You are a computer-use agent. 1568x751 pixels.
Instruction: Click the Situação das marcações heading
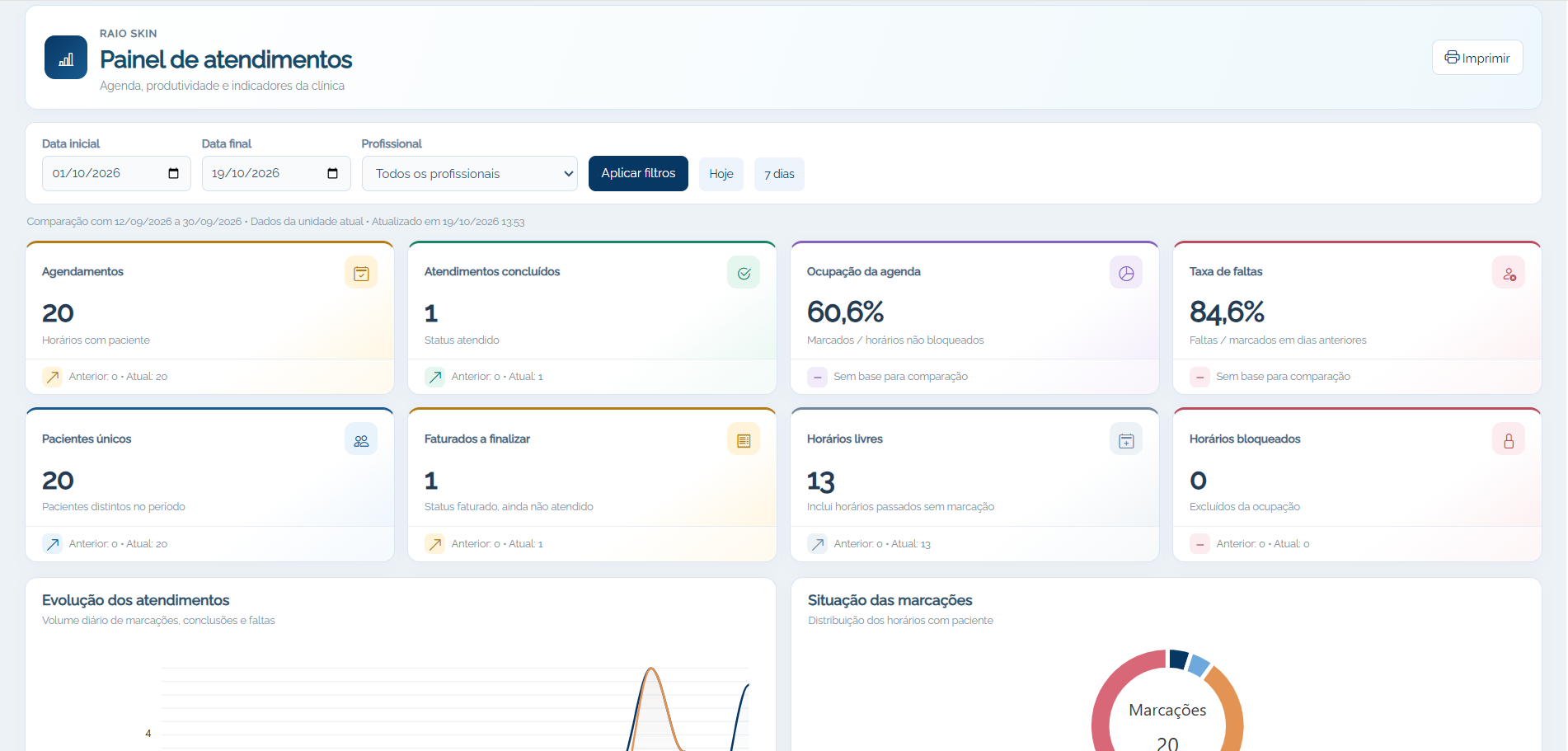(890, 600)
